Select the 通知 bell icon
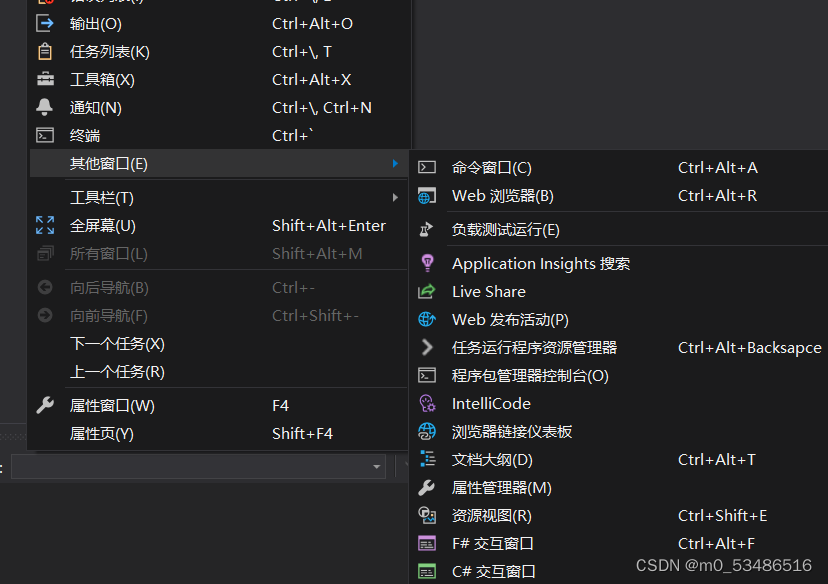 point(44,106)
